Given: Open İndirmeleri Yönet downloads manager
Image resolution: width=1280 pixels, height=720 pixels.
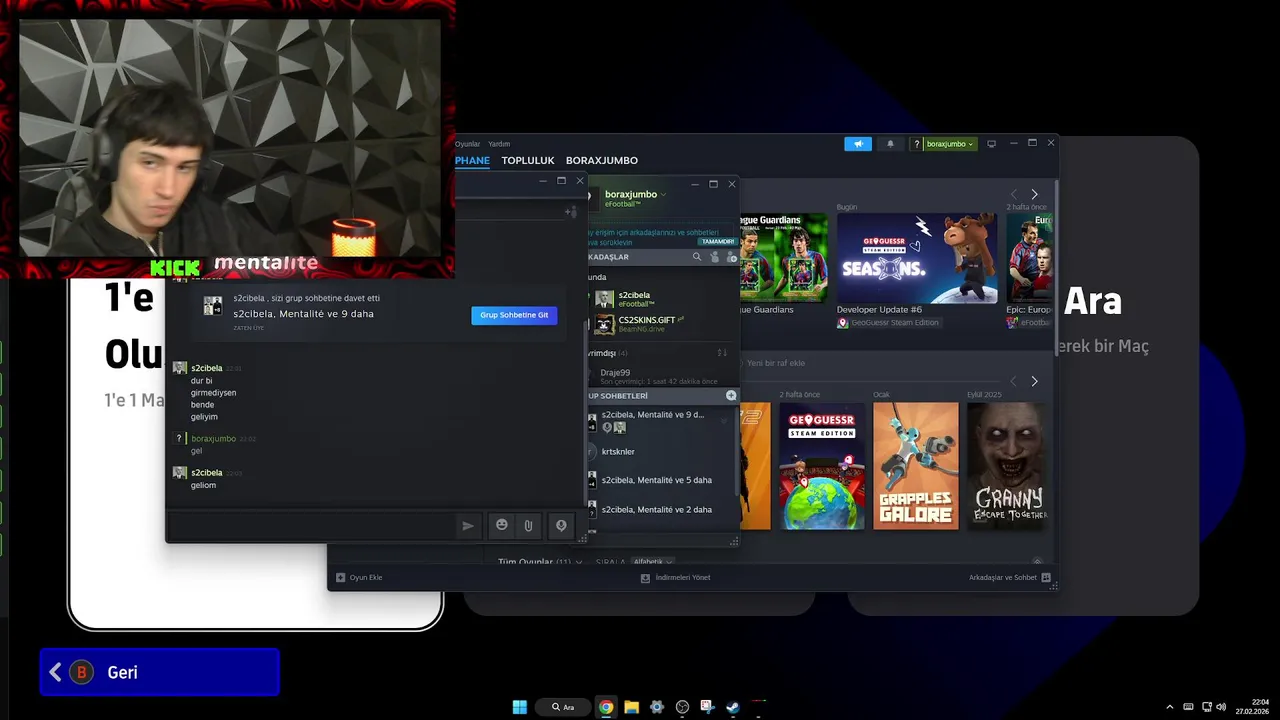Looking at the screenshot, I should click(x=676, y=577).
